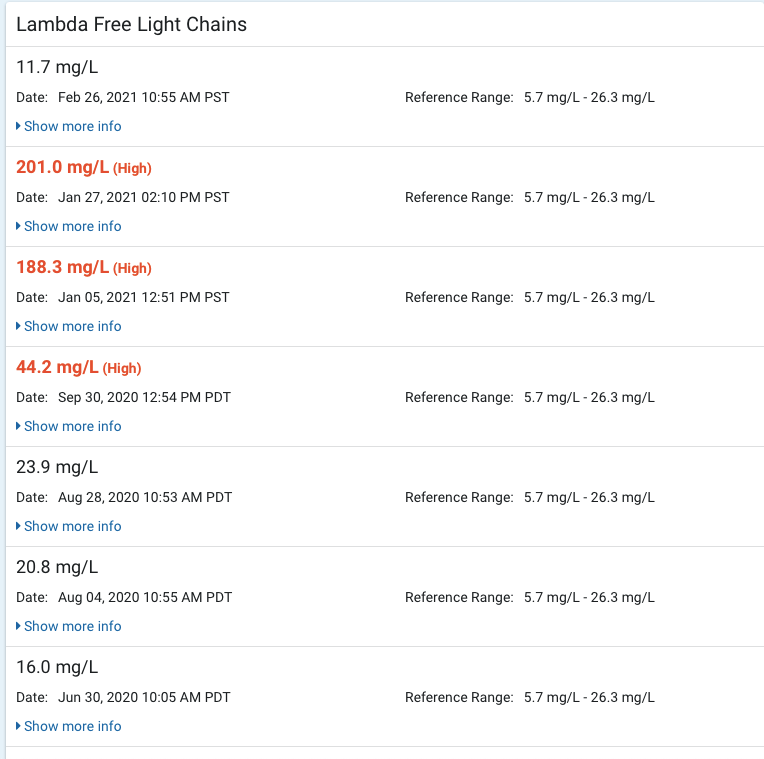The image size is (764, 759).
Task: Select the 201.0 mg/L high result value
Action: (x=63, y=167)
